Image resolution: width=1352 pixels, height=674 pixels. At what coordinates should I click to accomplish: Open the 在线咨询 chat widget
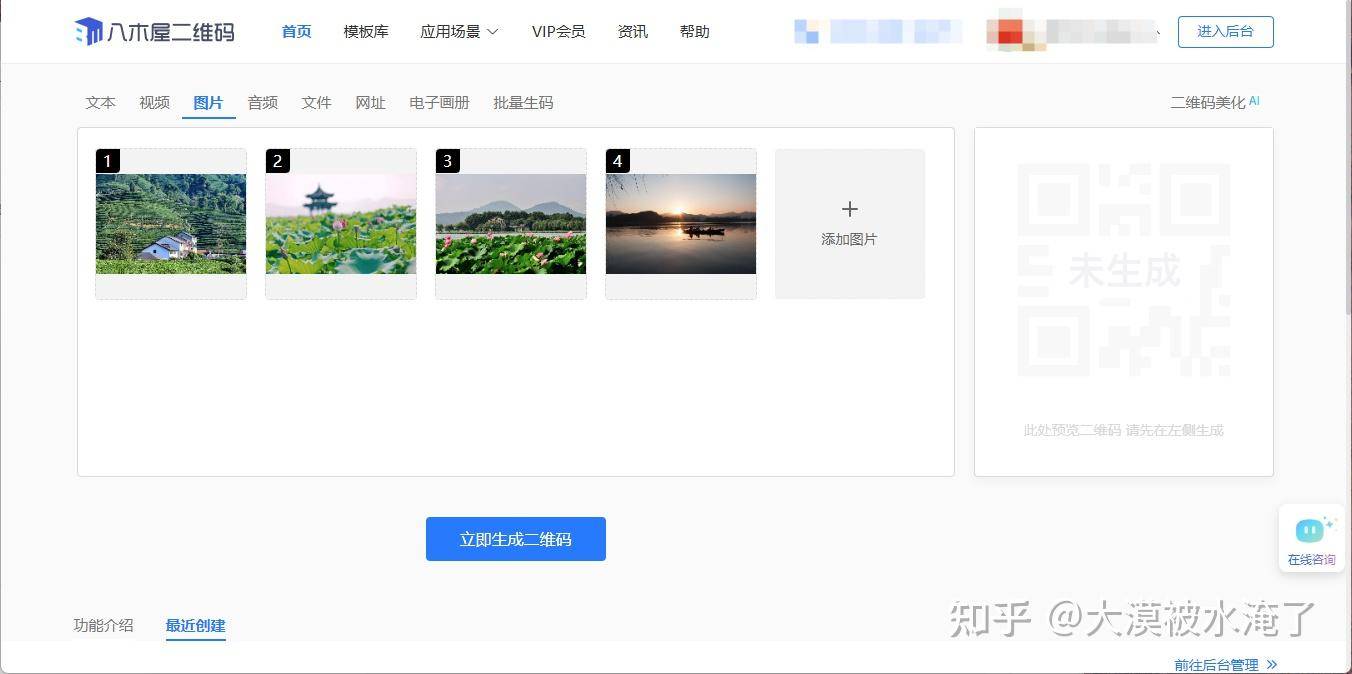click(x=1311, y=539)
